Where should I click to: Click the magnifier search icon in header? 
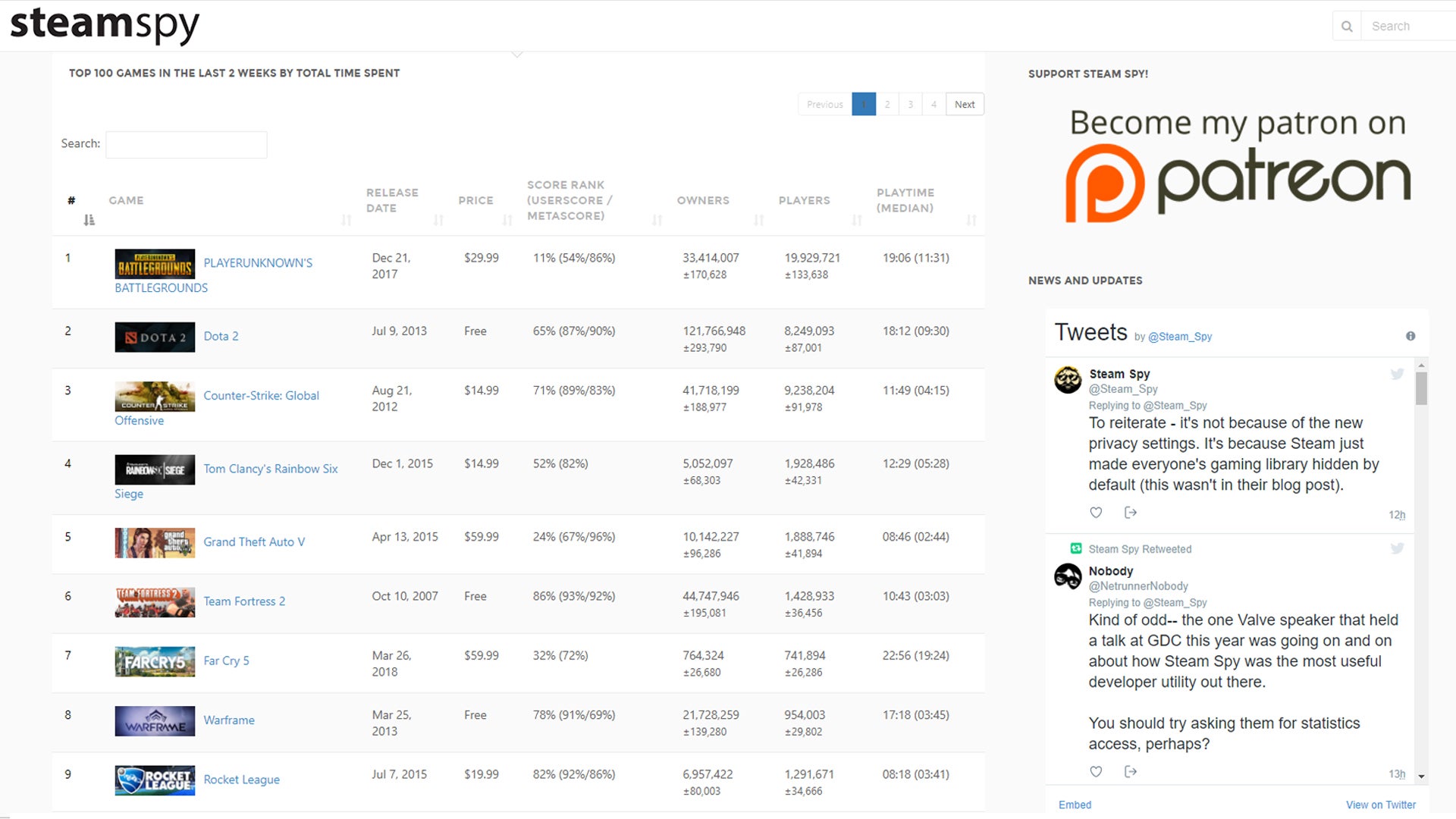pos(1347,26)
